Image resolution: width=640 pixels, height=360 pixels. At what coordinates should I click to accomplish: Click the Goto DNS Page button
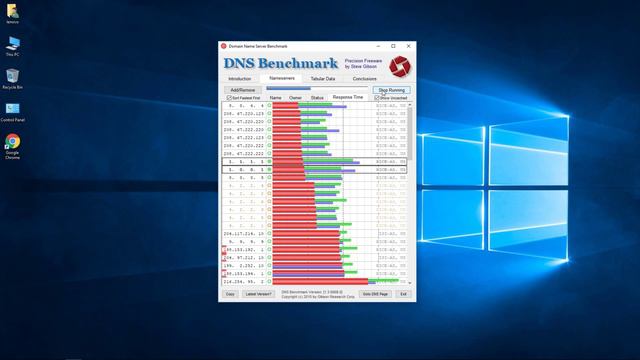pos(375,294)
